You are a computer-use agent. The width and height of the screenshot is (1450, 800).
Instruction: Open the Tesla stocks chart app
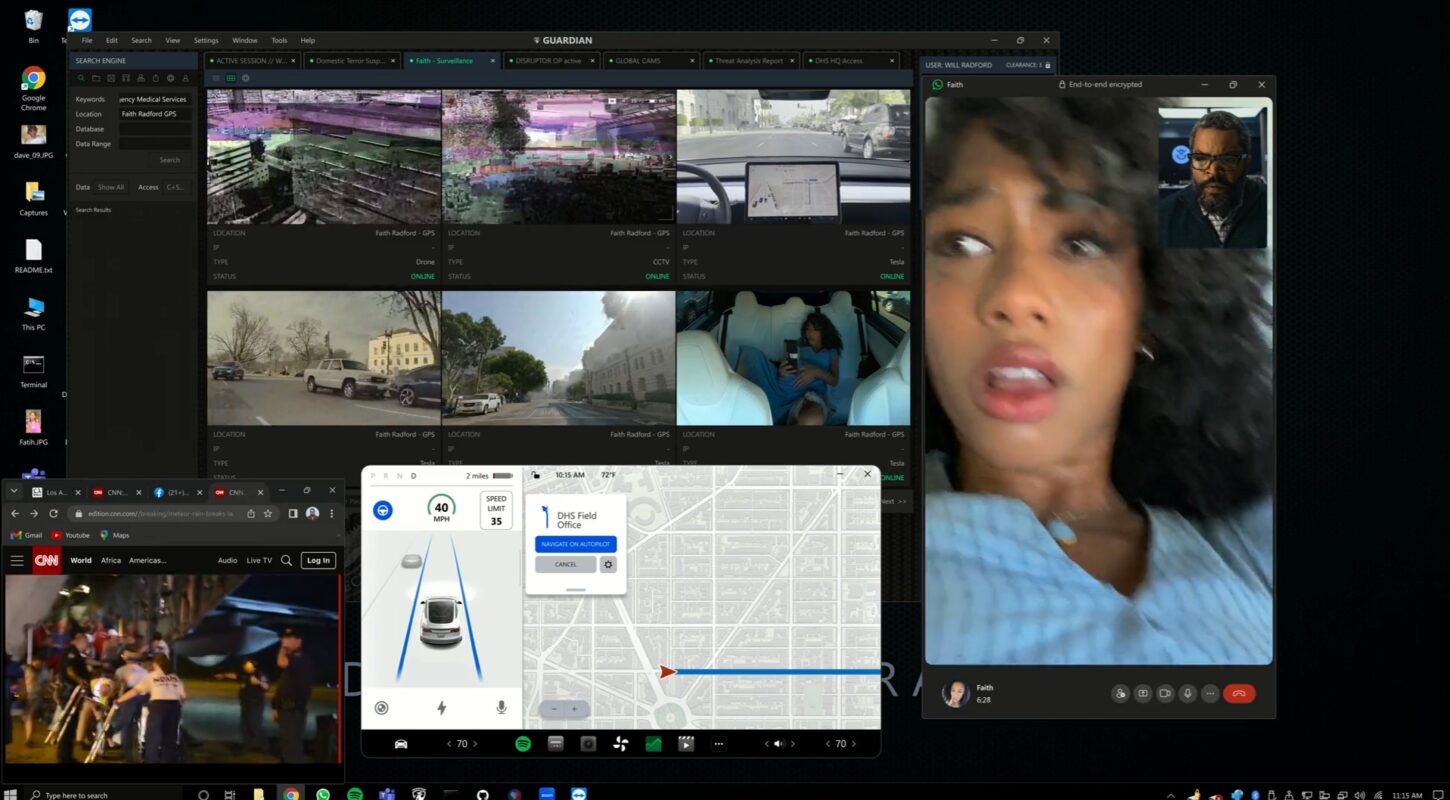(x=653, y=743)
